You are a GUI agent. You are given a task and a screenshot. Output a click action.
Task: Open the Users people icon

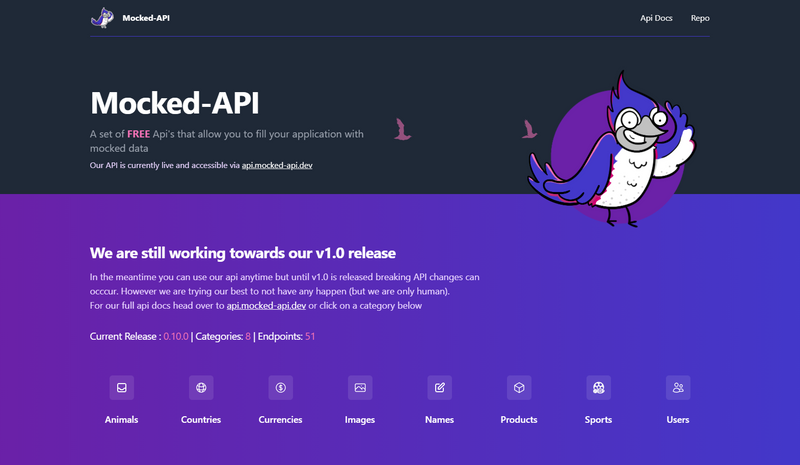(678, 388)
